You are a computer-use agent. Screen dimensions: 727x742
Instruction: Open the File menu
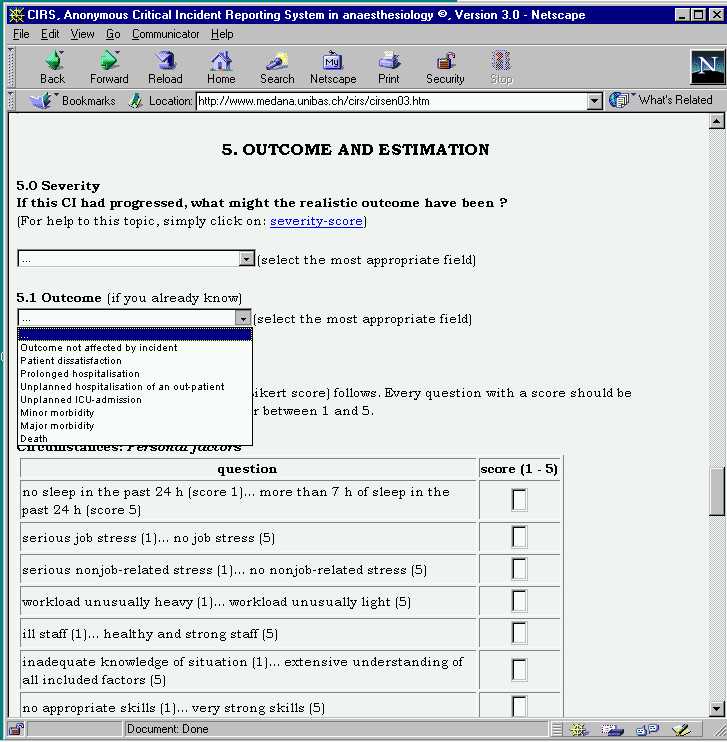(21, 34)
